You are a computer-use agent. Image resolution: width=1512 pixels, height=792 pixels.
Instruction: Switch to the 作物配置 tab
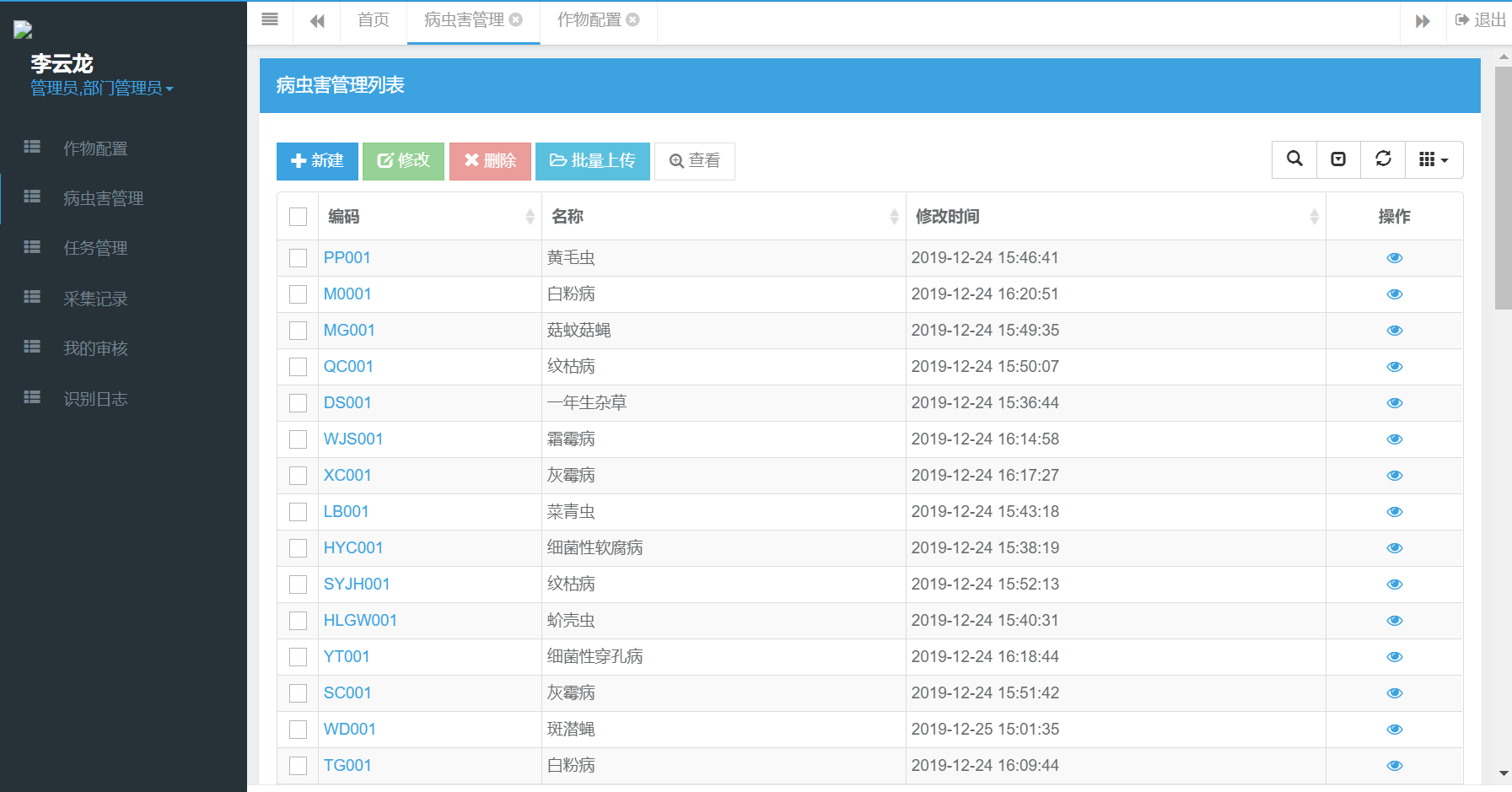(589, 20)
